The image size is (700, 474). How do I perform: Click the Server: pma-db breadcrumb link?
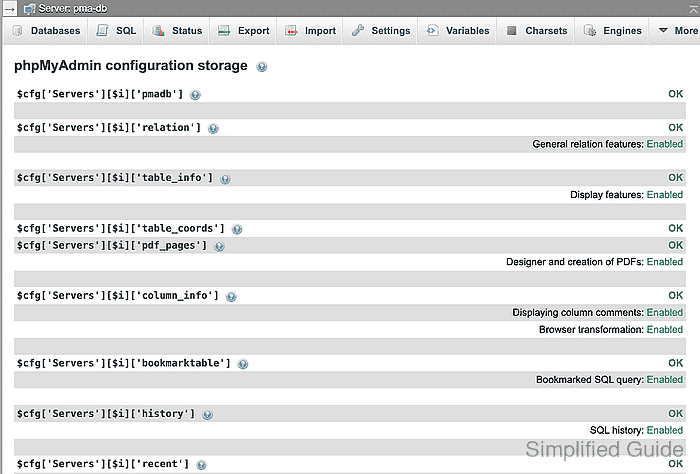point(73,8)
